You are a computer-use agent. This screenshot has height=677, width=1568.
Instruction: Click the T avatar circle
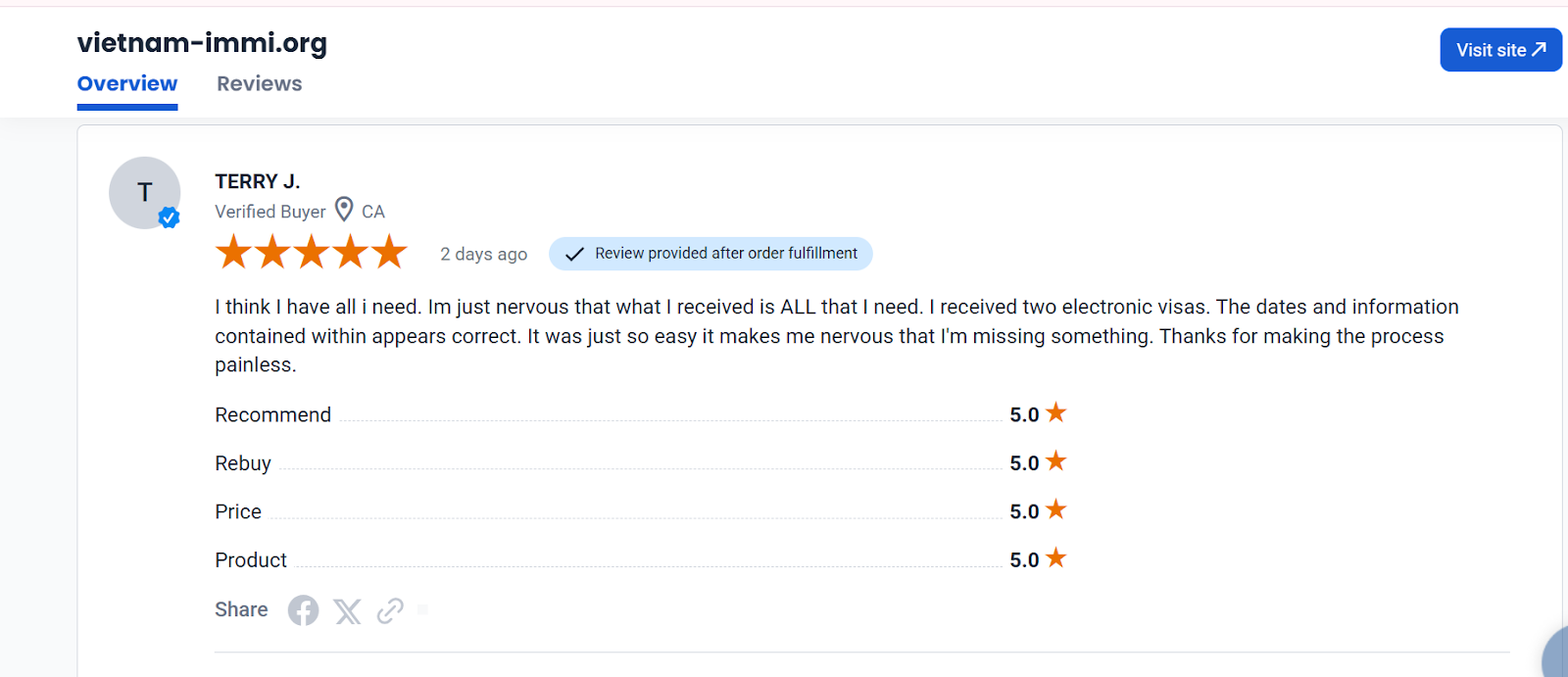[145, 193]
